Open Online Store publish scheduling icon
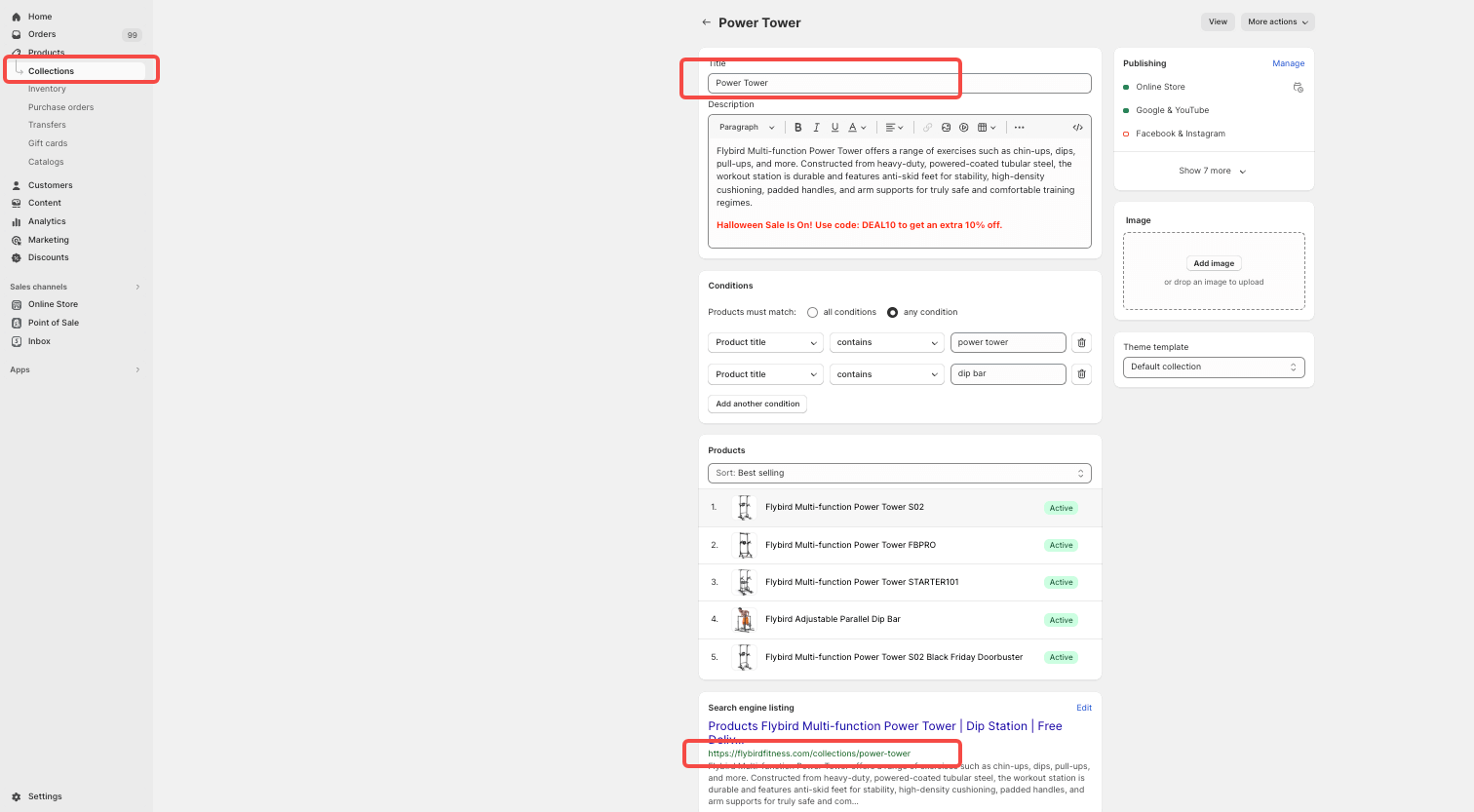1474x812 pixels. pos(1298,88)
